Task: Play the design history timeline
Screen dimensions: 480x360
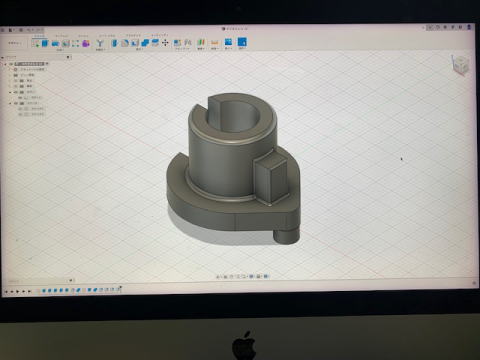Action: 18,291
